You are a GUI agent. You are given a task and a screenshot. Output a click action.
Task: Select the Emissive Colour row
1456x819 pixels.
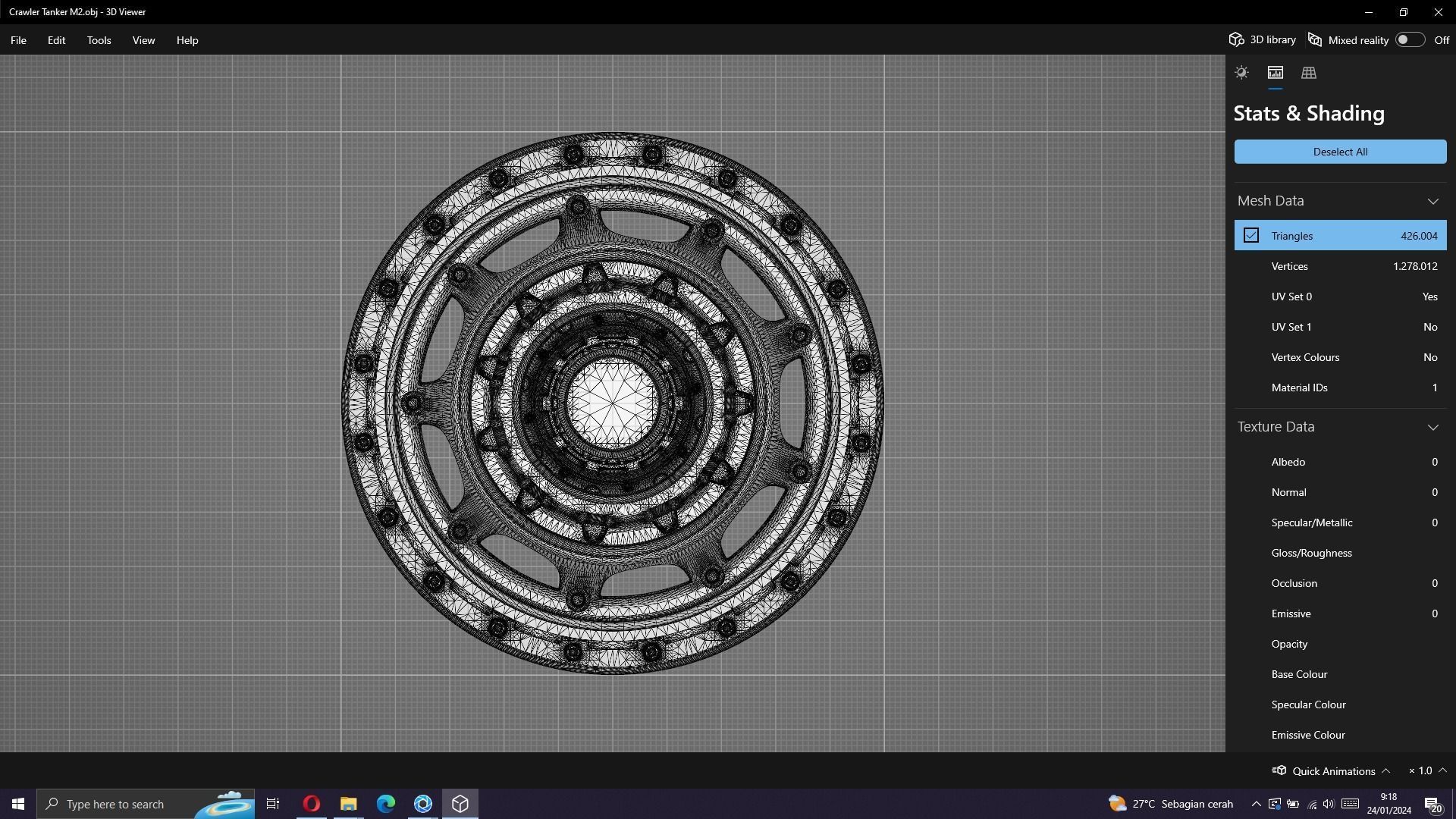point(1340,735)
